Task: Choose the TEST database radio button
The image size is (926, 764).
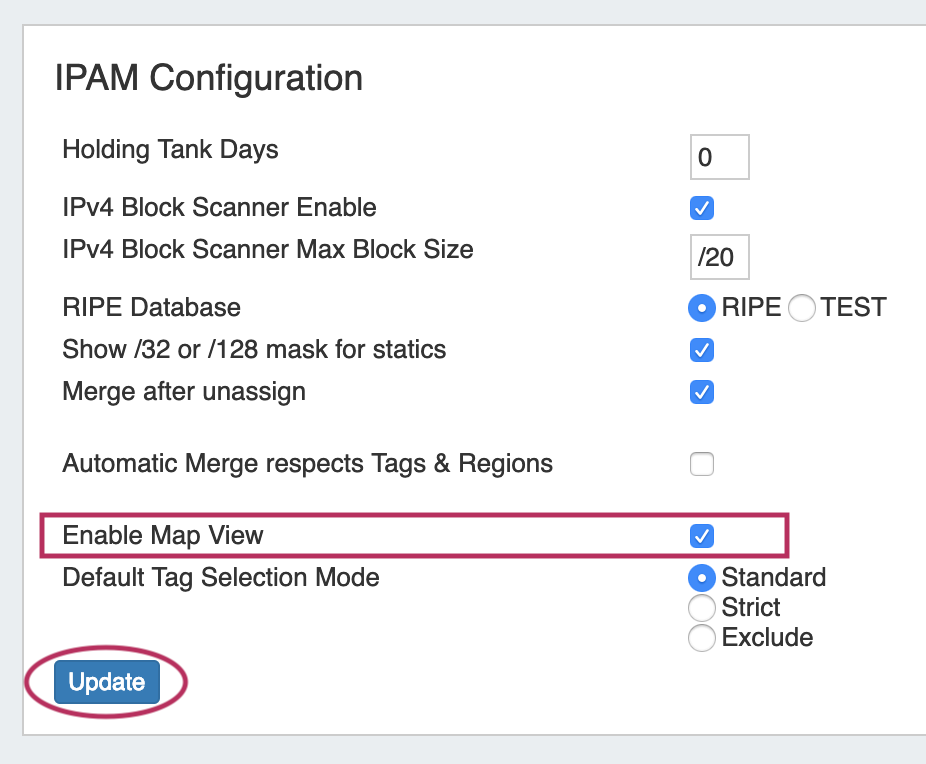Action: point(802,308)
